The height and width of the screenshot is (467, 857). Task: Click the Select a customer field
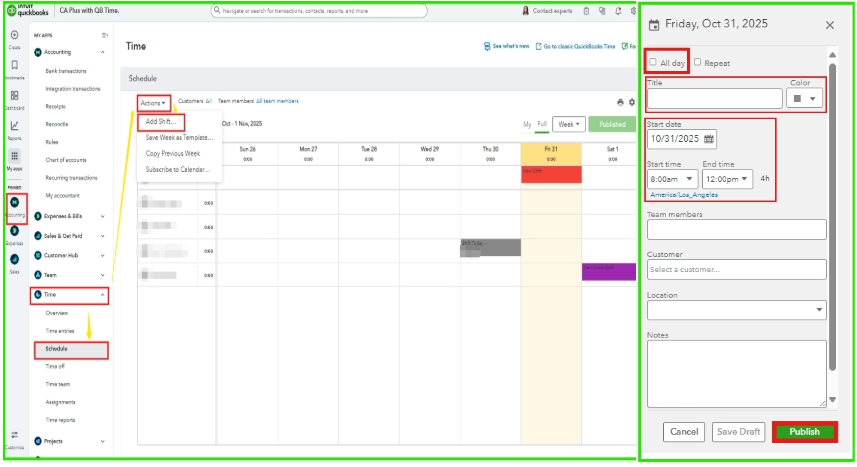736,270
